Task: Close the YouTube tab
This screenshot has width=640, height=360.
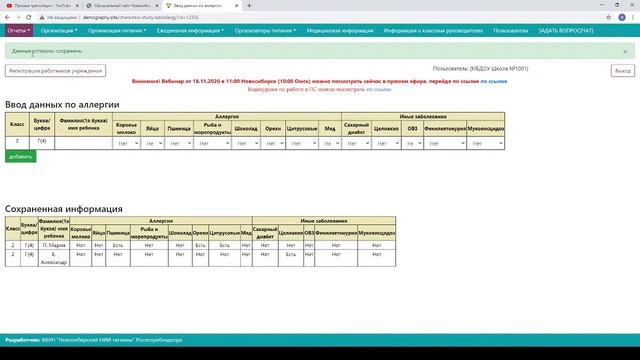Action: (x=77, y=6)
